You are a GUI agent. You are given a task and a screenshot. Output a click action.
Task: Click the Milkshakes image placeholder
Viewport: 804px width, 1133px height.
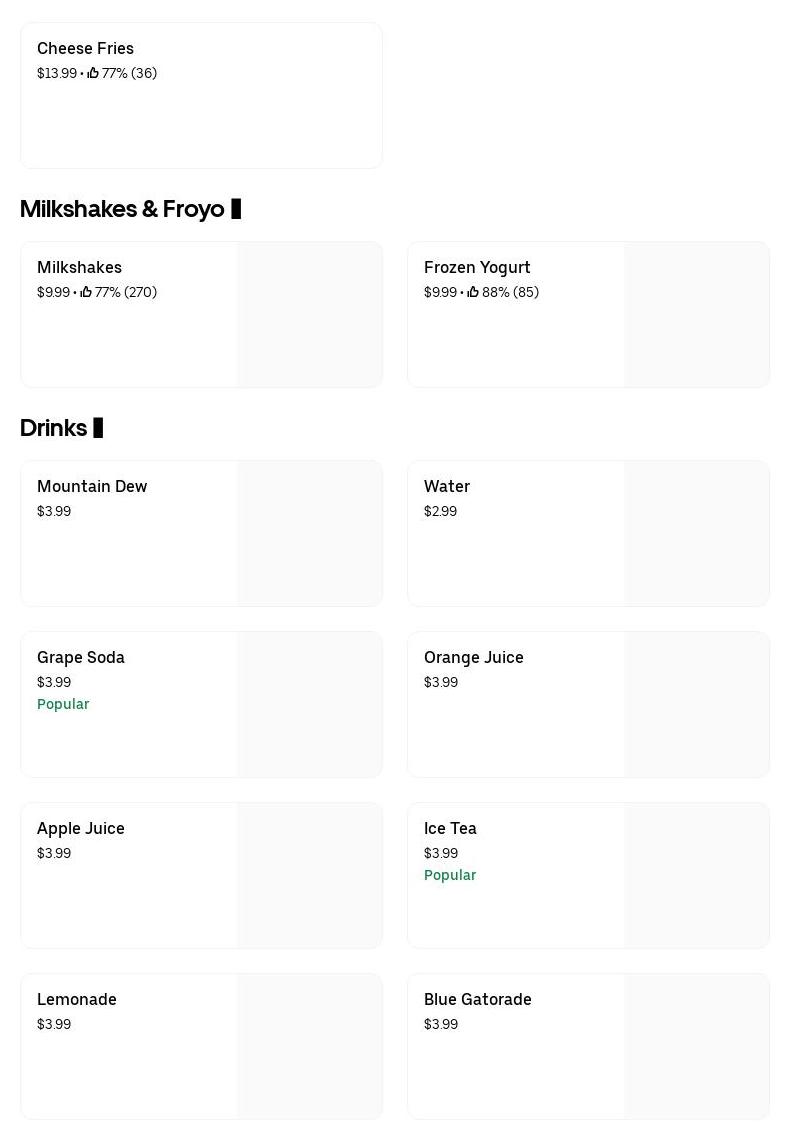click(x=309, y=314)
